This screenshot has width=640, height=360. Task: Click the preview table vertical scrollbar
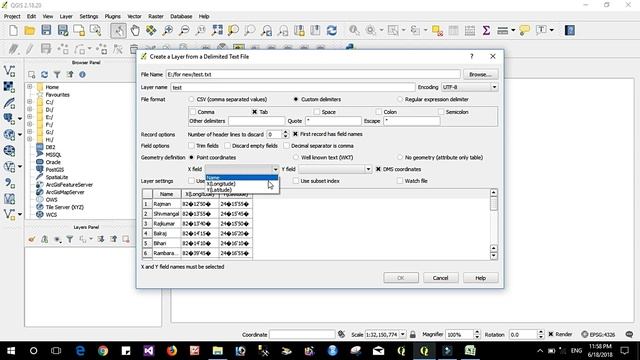[x=494, y=224]
